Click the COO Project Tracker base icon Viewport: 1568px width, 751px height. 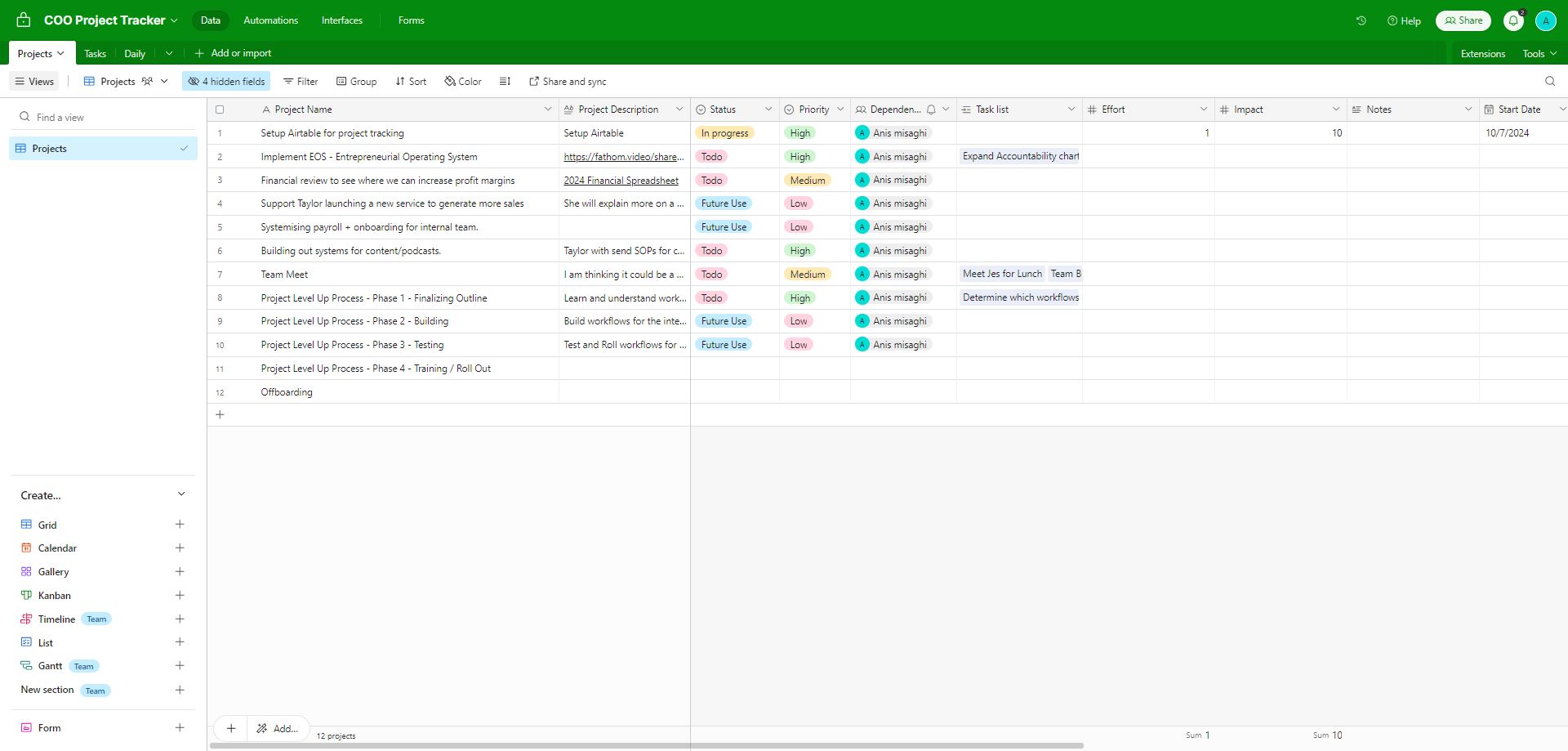pos(24,20)
